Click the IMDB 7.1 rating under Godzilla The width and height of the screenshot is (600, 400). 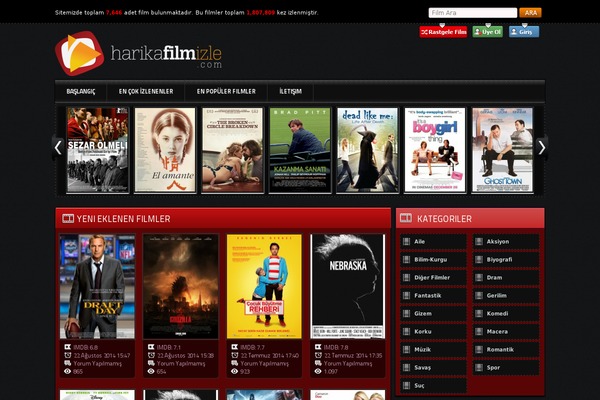[169, 347]
